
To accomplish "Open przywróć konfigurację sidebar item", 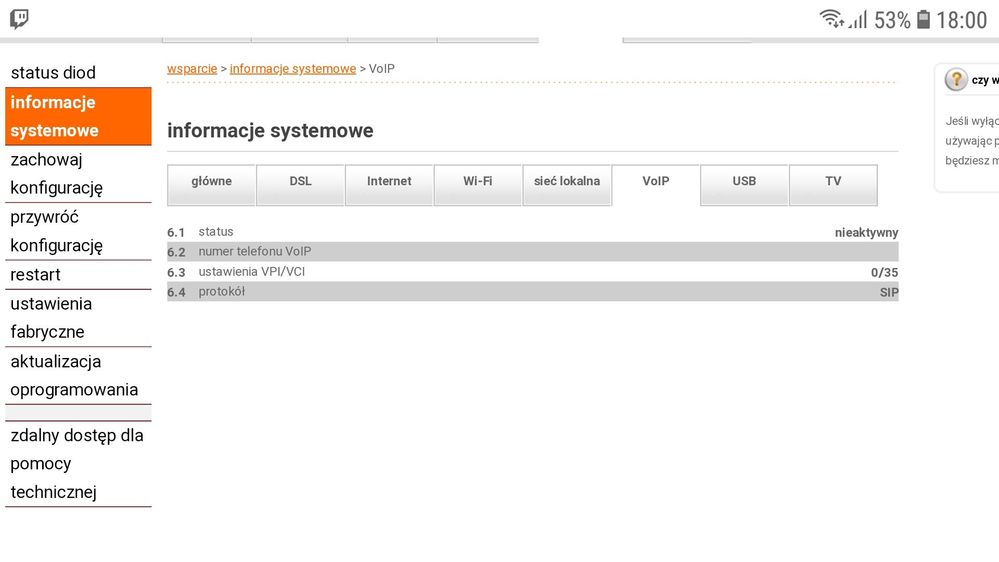I will click(x=78, y=231).
